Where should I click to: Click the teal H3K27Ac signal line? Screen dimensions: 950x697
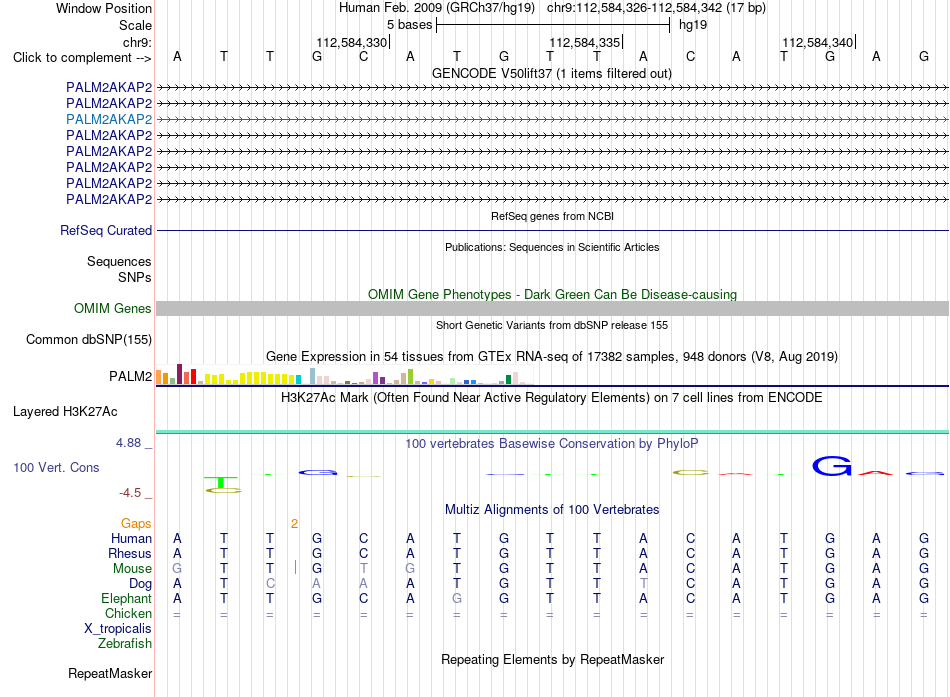tap(553, 432)
